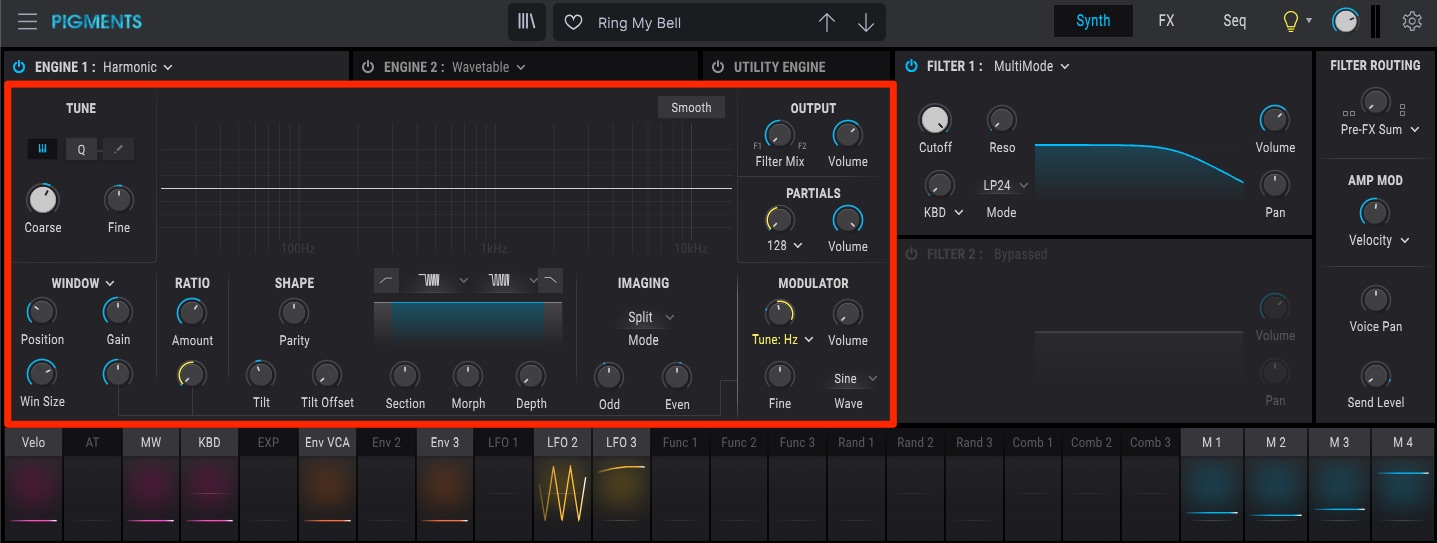Screen dimensions: 1437x543
Task: Toggle Filter 1 power button
Action: (x=911, y=66)
